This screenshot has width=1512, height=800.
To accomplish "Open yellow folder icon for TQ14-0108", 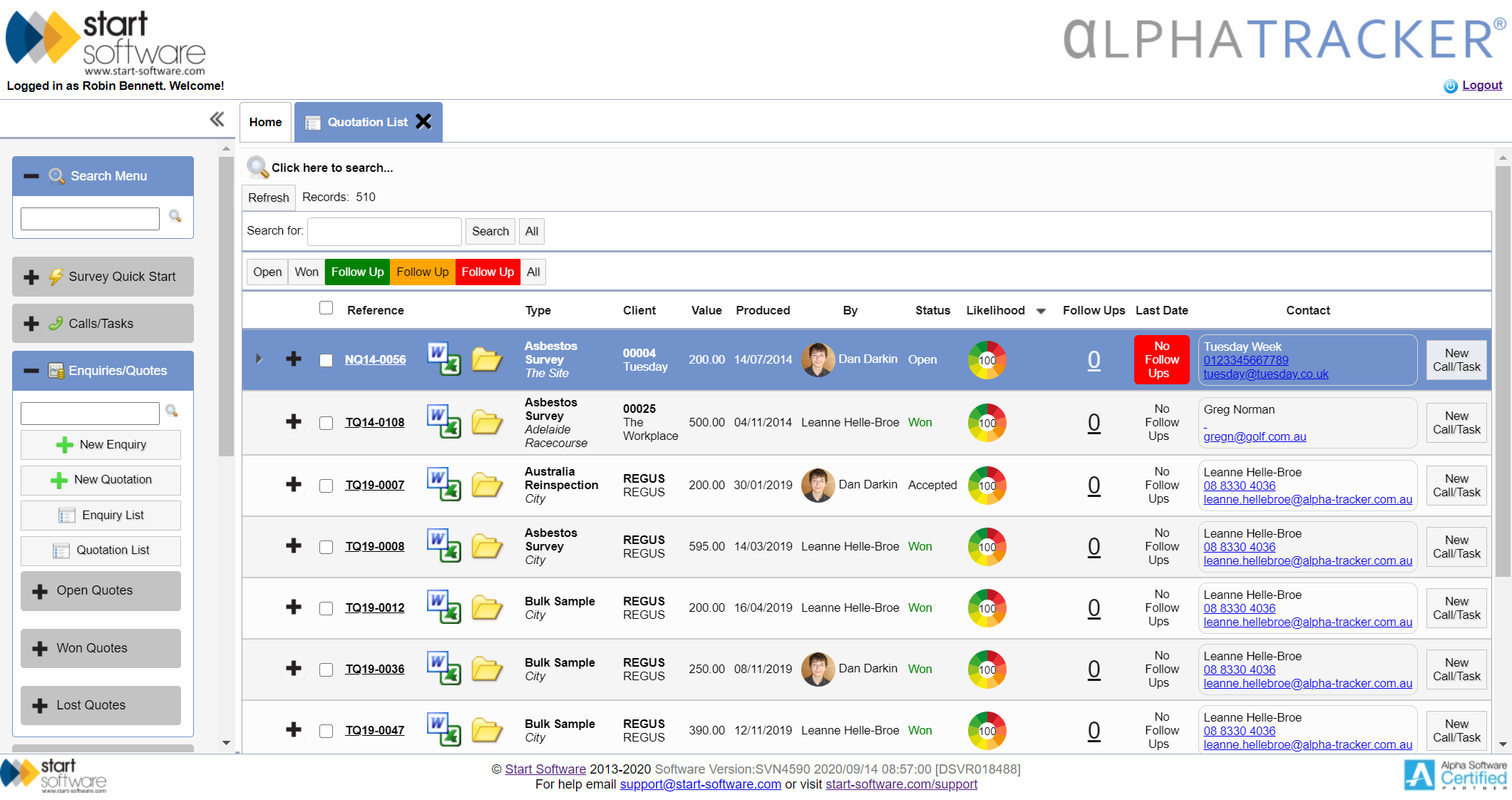I will pyautogui.click(x=487, y=422).
